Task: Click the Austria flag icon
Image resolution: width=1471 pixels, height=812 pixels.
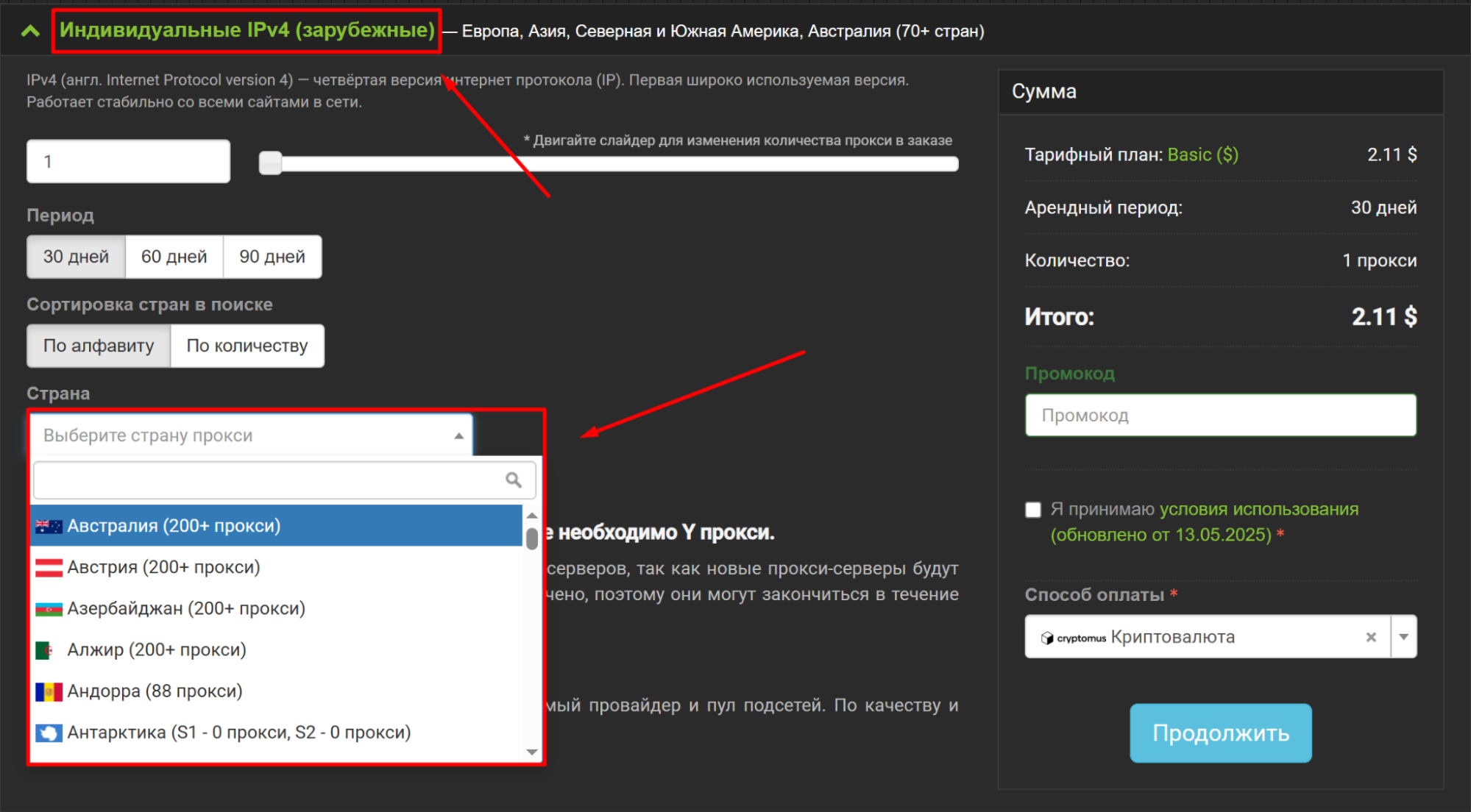Action: click(49, 567)
